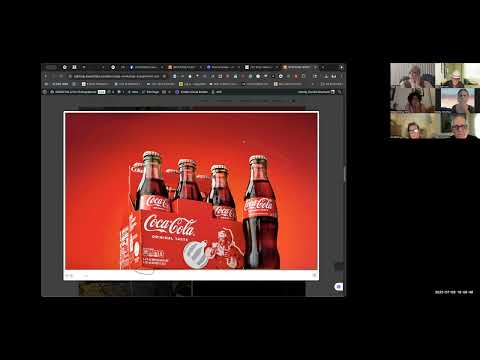
Task: Click the search icon in WordPress admin bar
Action: coord(339,92)
